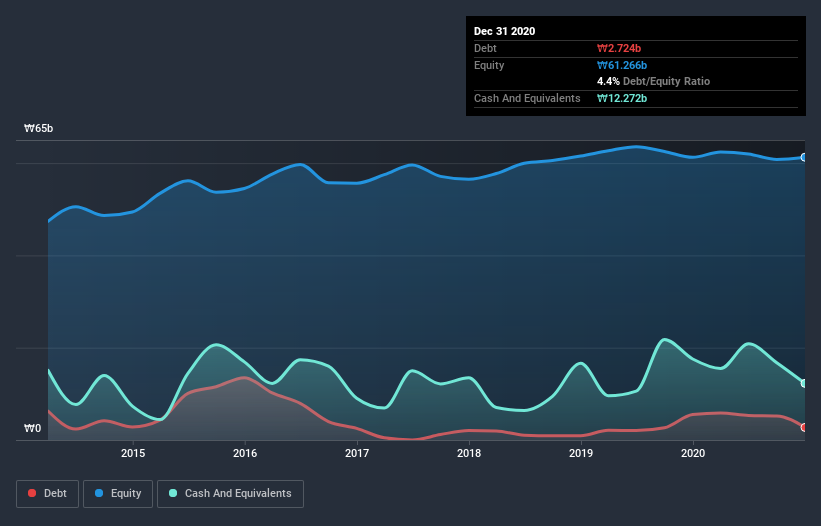Toggle the Equity series legend button

pos(118,494)
